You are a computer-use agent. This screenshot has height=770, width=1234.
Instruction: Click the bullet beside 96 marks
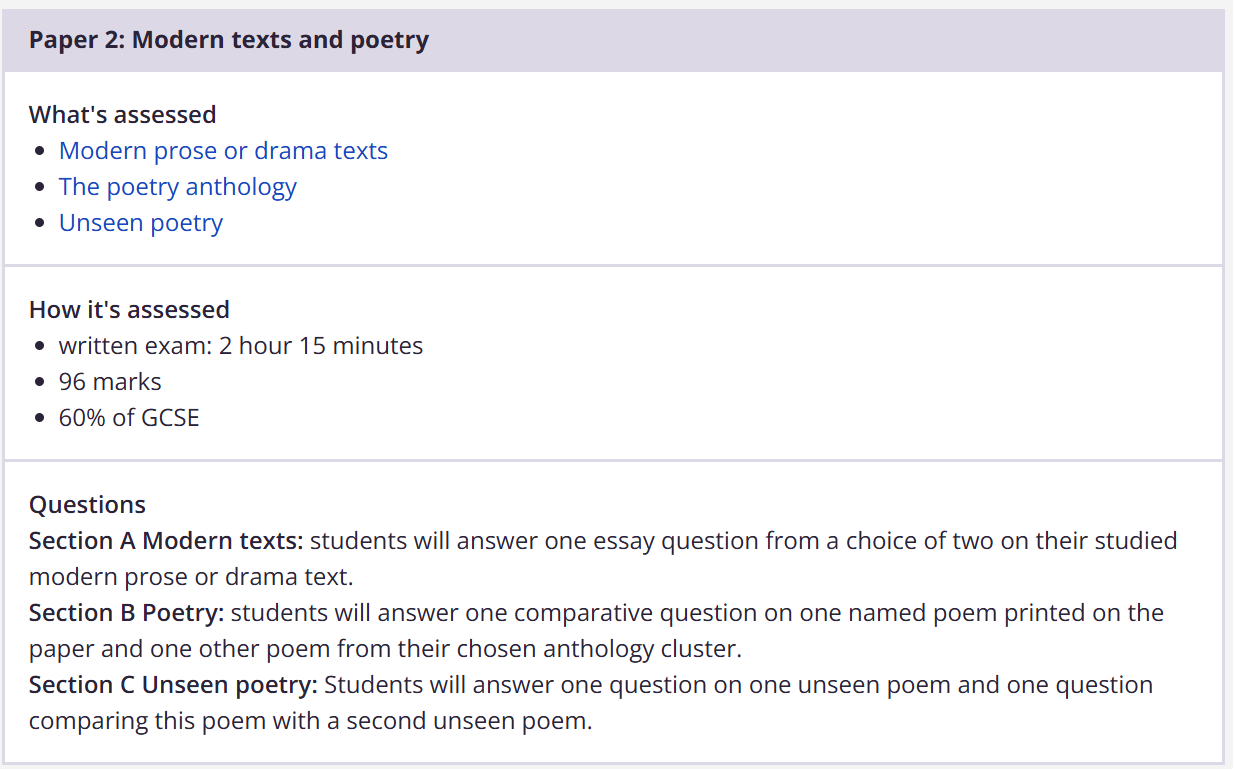39,383
